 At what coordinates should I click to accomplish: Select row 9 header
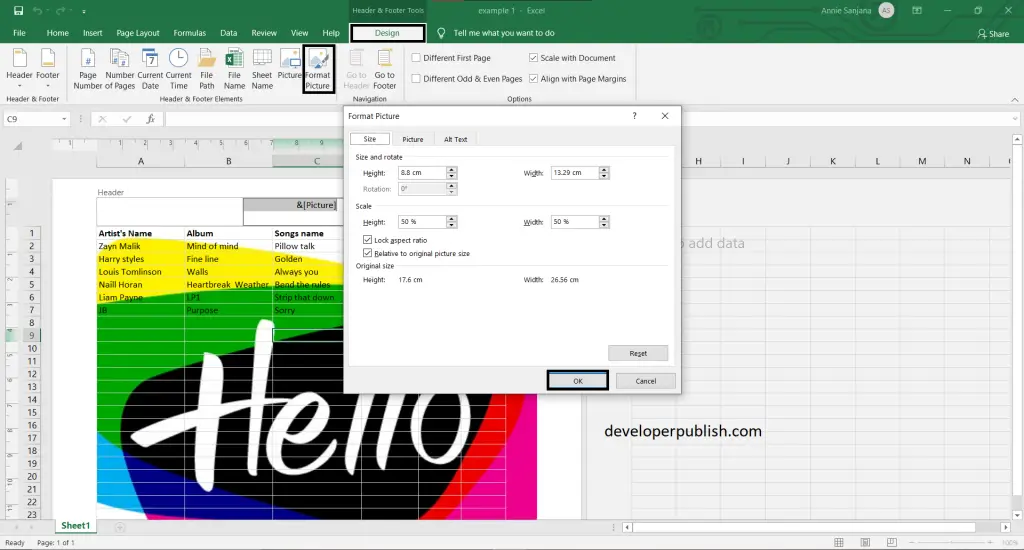[x=31, y=335]
